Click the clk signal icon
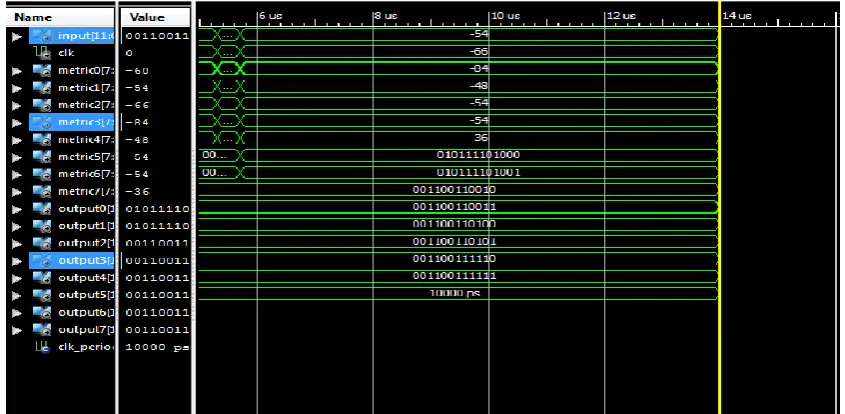The image size is (845, 414). 41,53
